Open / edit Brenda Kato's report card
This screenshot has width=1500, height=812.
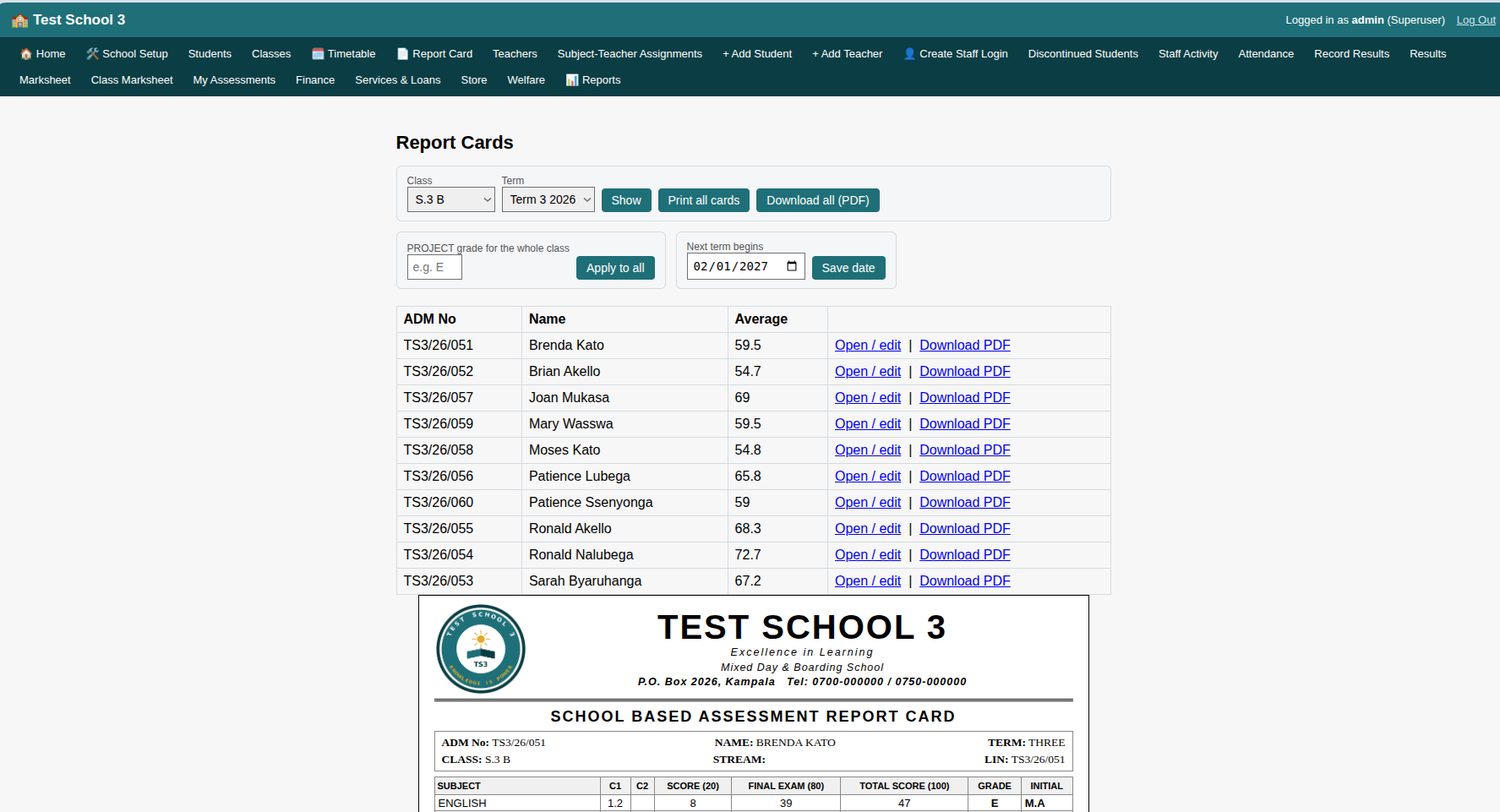pos(868,345)
